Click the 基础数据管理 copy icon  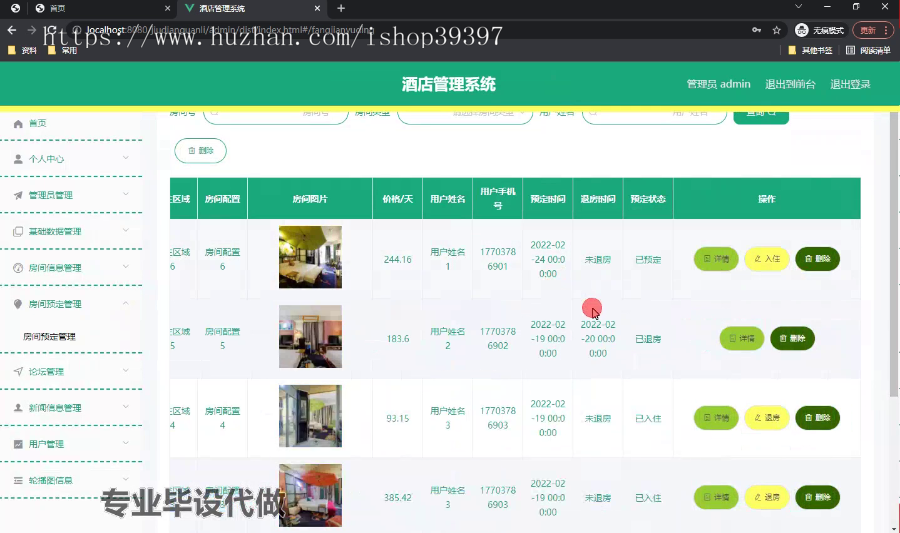click(18, 231)
